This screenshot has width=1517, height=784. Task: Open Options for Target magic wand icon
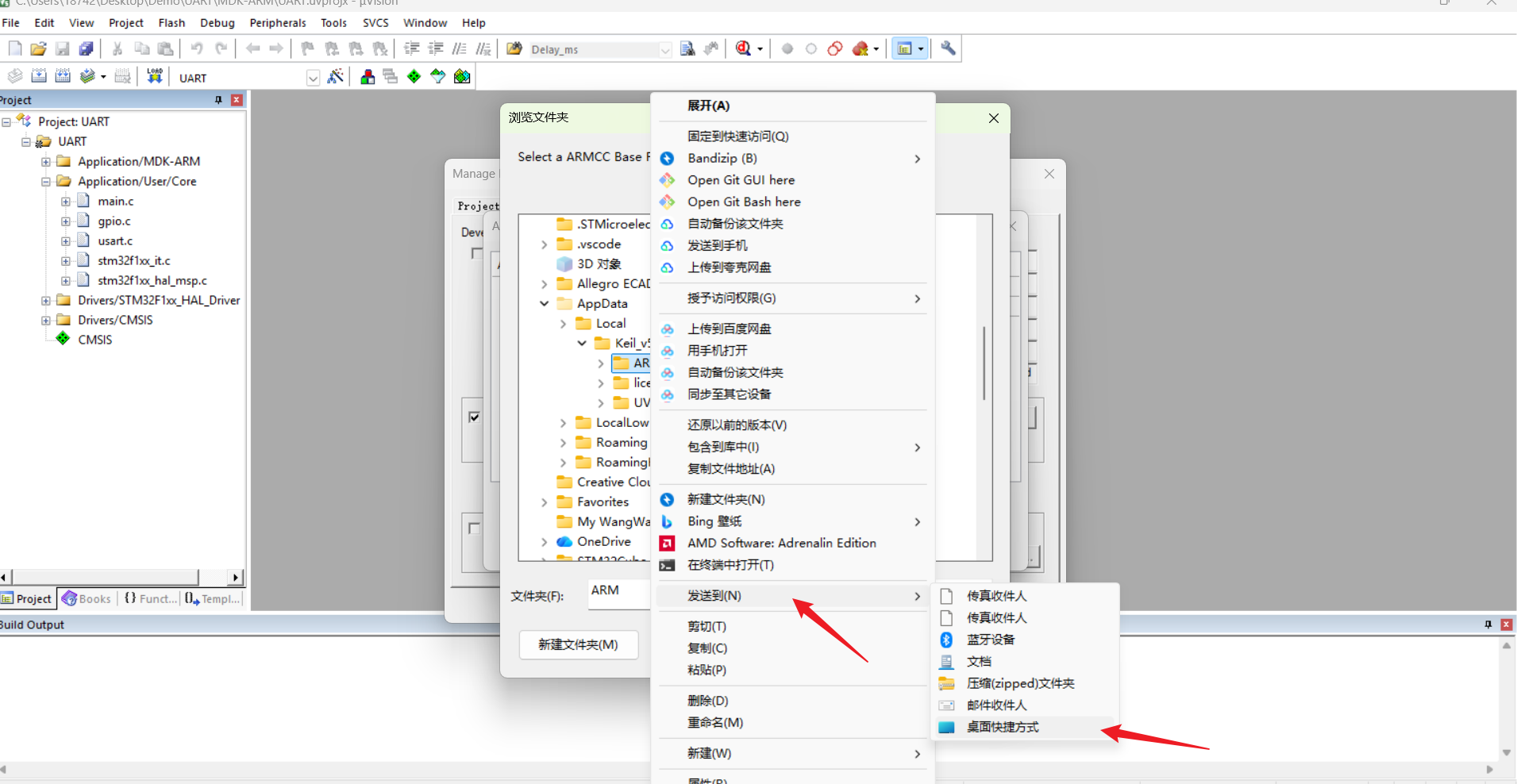click(x=336, y=77)
